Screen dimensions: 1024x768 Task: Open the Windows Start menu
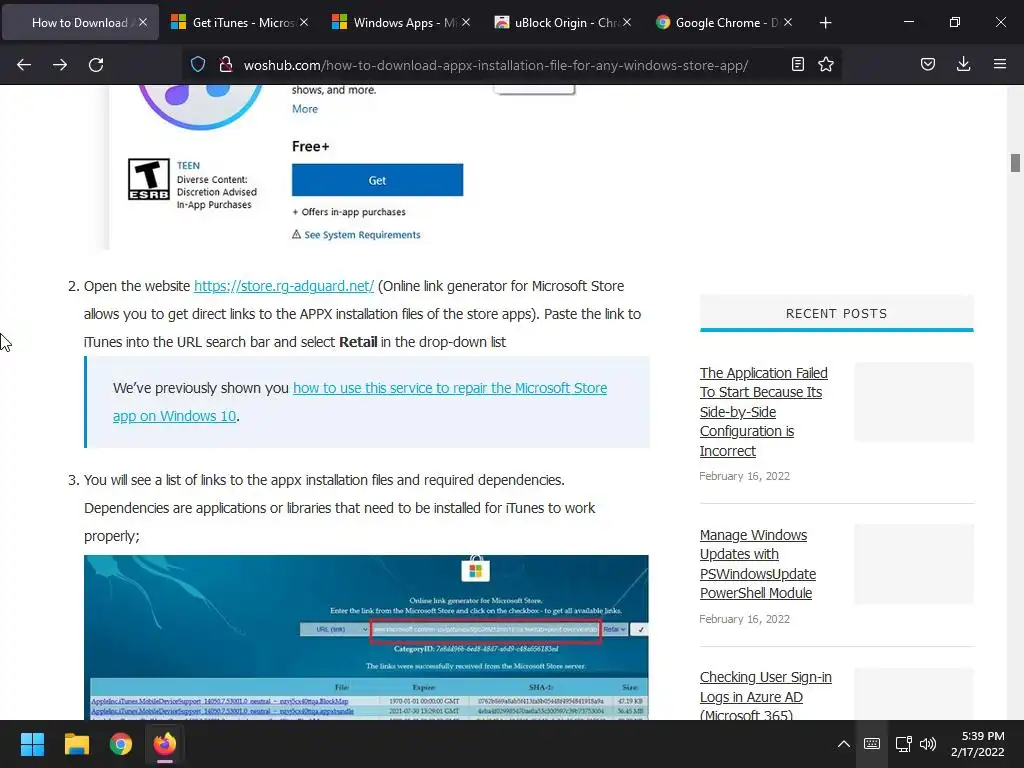(x=32, y=744)
